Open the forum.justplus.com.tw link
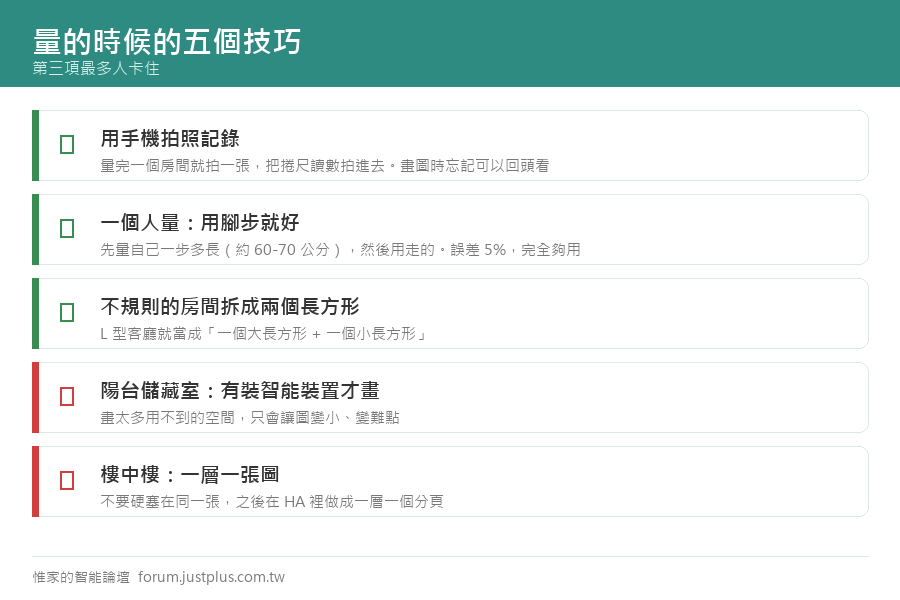 (x=211, y=577)
